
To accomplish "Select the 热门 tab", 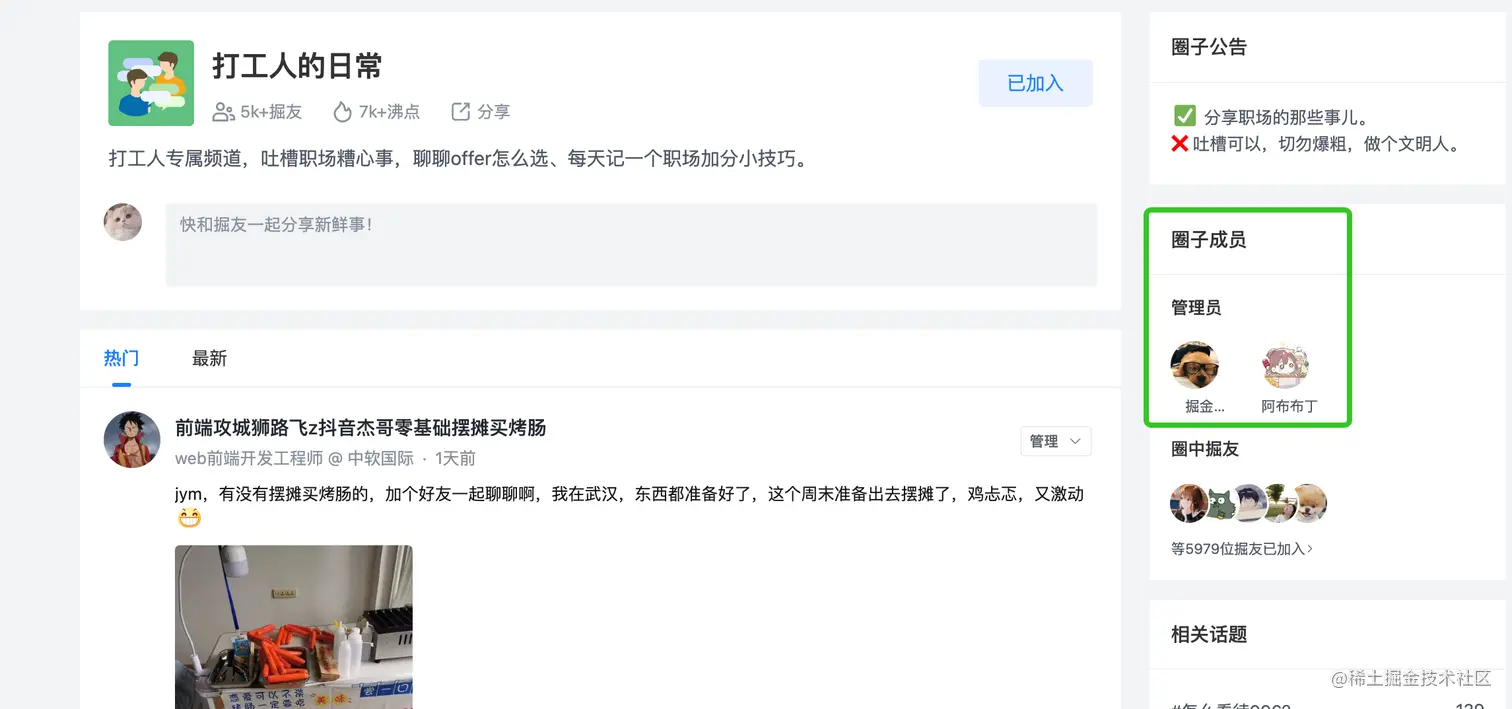I will (x=121, y=358).
